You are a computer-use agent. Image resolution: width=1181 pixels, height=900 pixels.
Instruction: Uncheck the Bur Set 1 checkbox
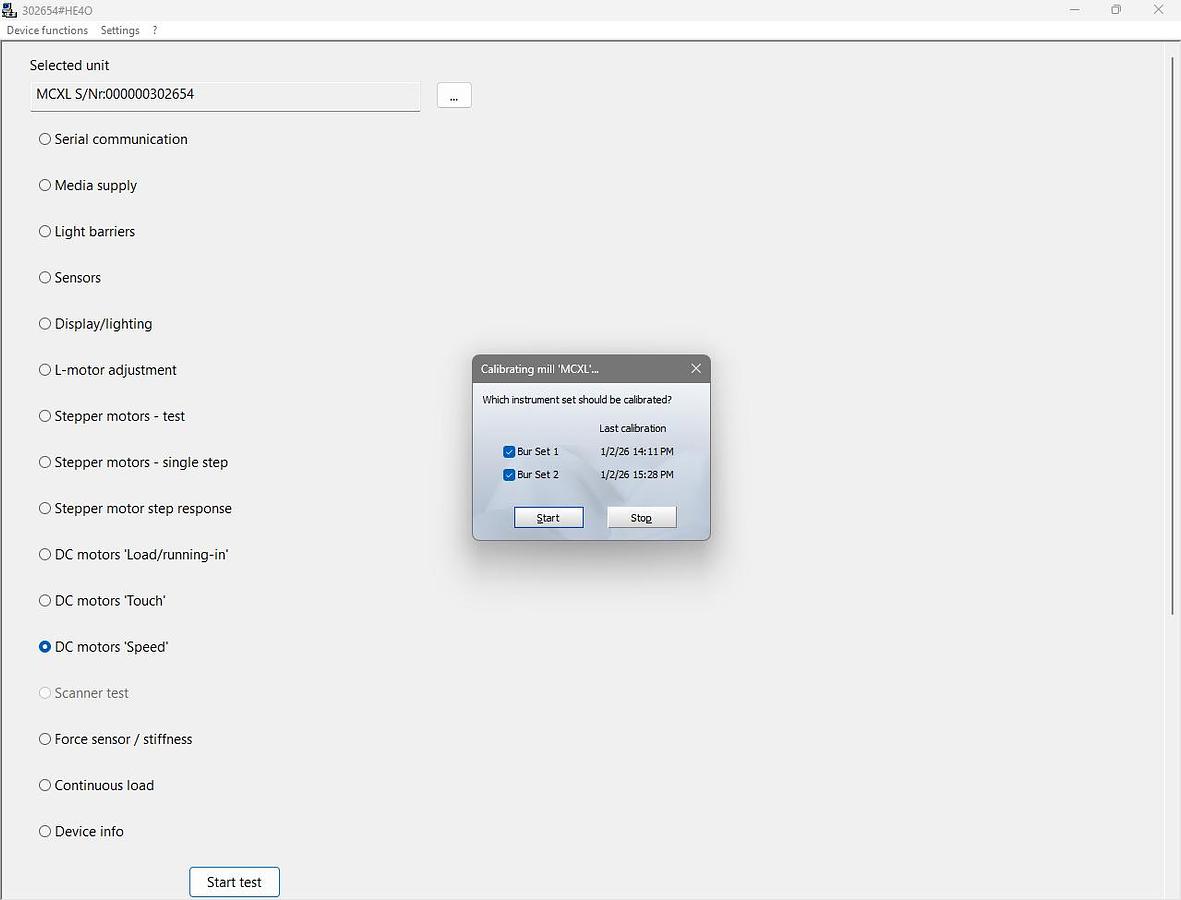click(509, 452)
